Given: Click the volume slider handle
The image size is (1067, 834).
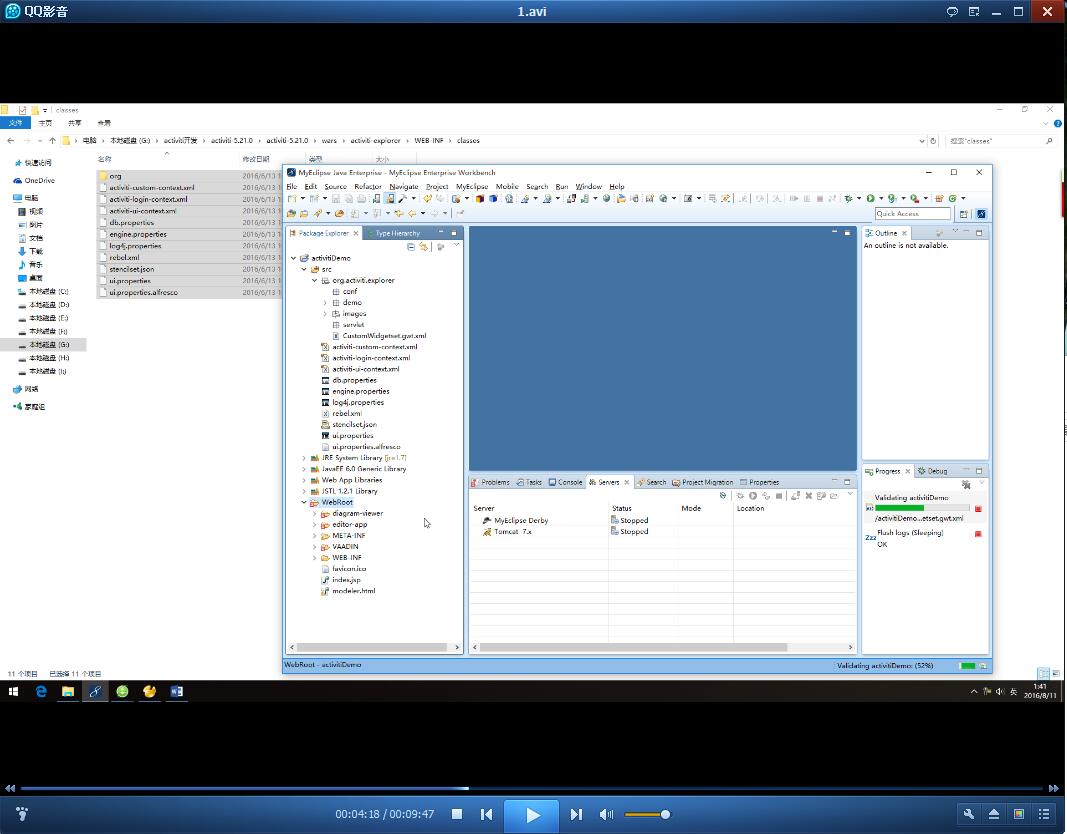Looking at the screenshot, I should tap(665, 815).
